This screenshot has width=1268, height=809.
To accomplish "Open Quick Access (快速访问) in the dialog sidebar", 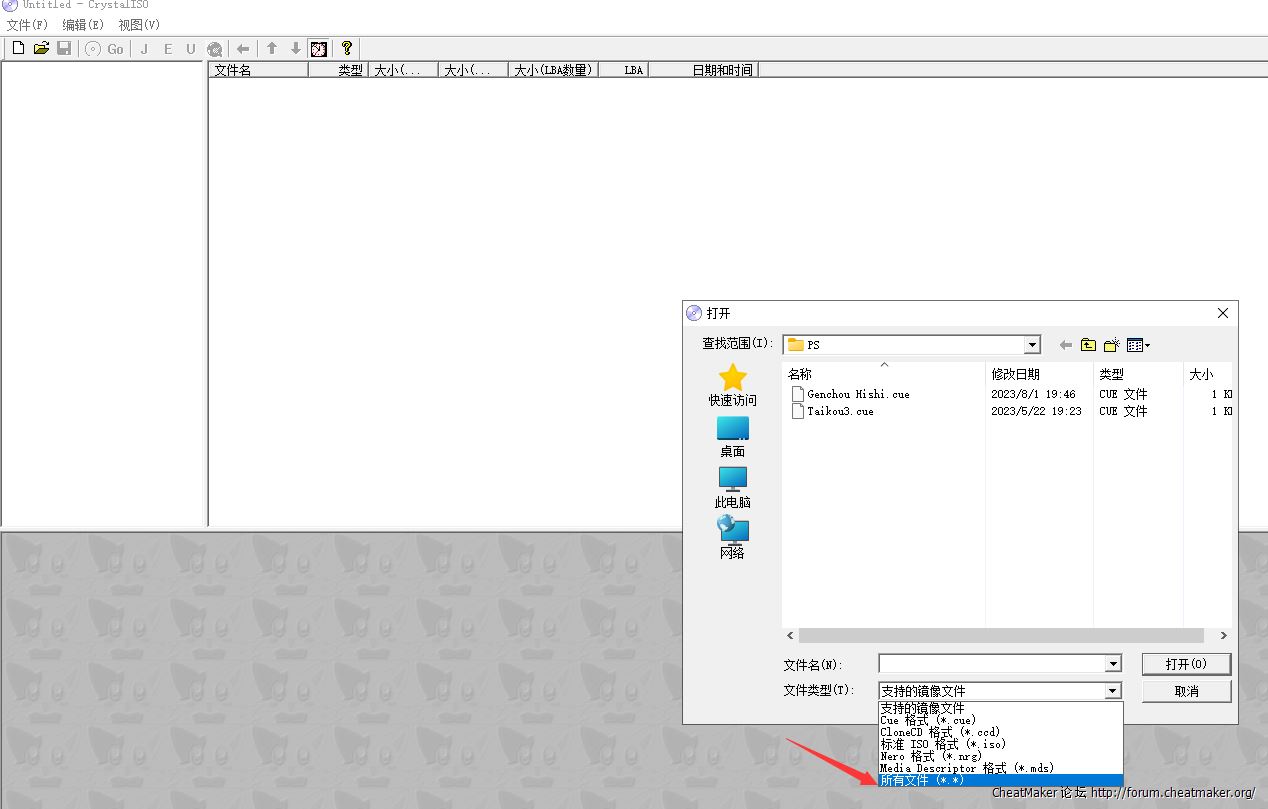I will (732, 385).
